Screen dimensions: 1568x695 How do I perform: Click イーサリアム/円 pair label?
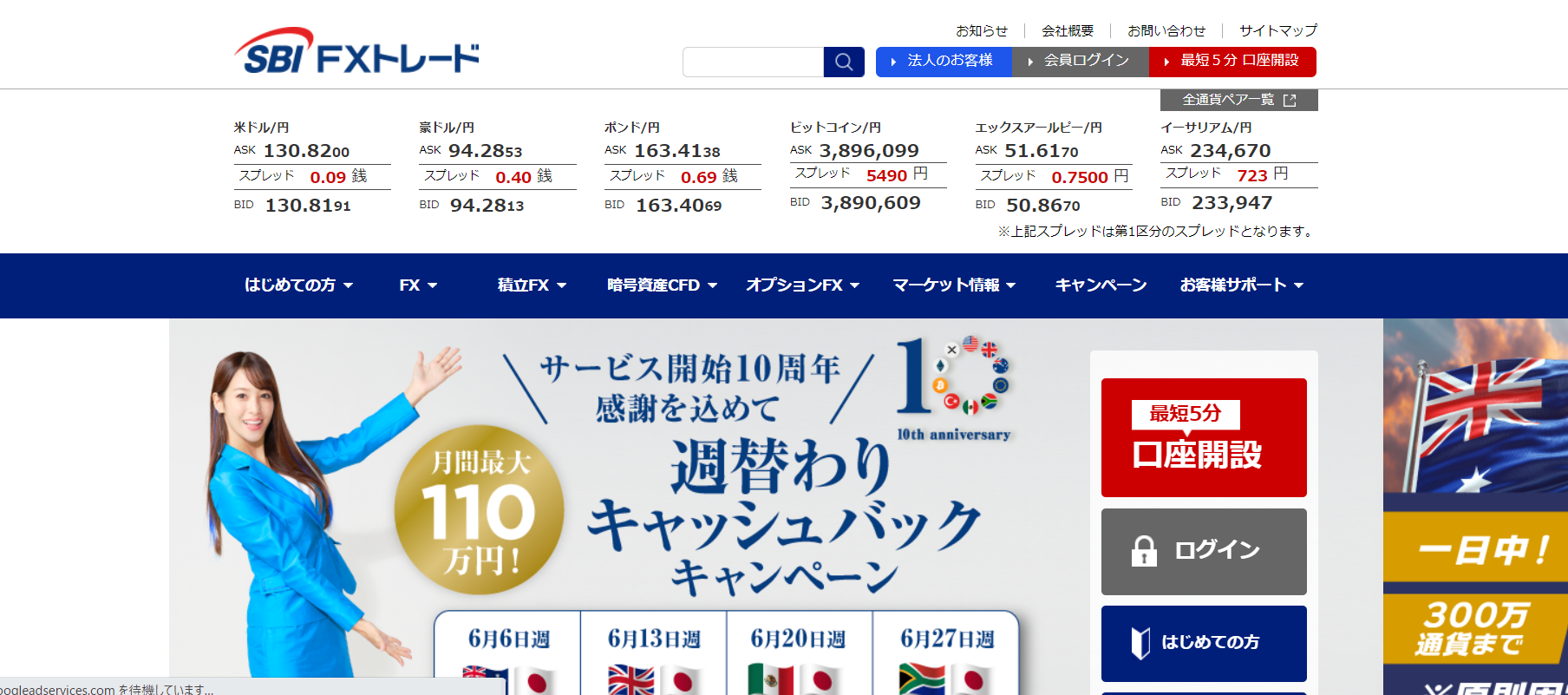(1206, 128)
